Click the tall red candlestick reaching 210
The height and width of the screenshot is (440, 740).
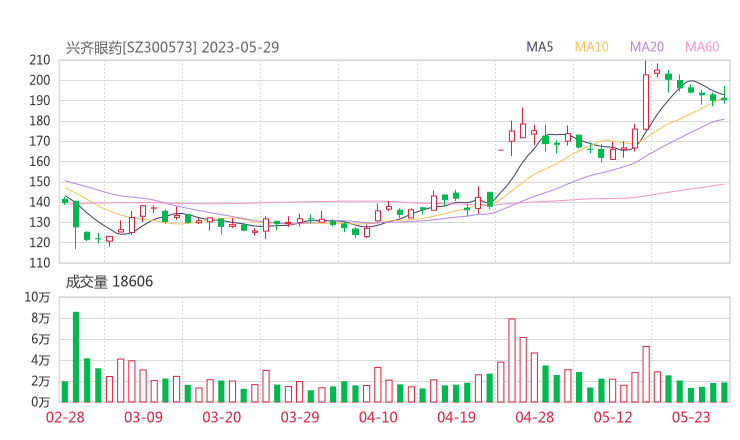[646, 102]
